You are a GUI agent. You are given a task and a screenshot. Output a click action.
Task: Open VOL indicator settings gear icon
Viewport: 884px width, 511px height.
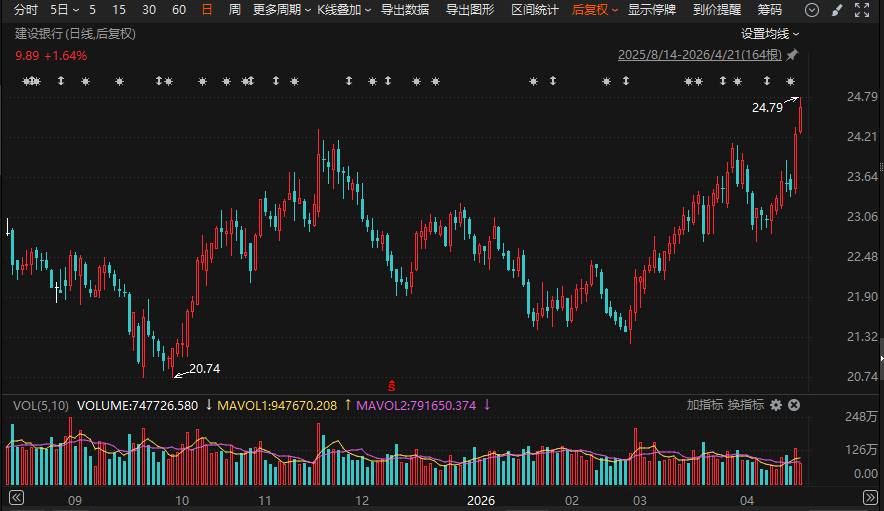[x=776, y=405]
